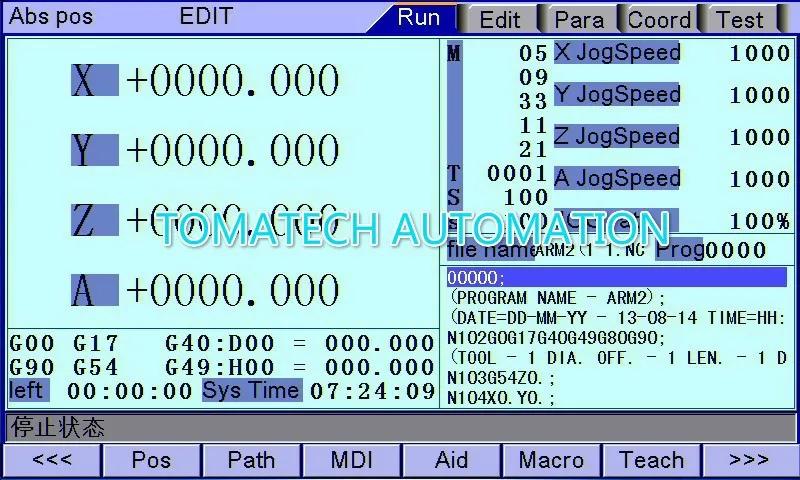The height and width of the screenshot is (480, 800).
Task: Select the Pos softkey
Action: 152,460
